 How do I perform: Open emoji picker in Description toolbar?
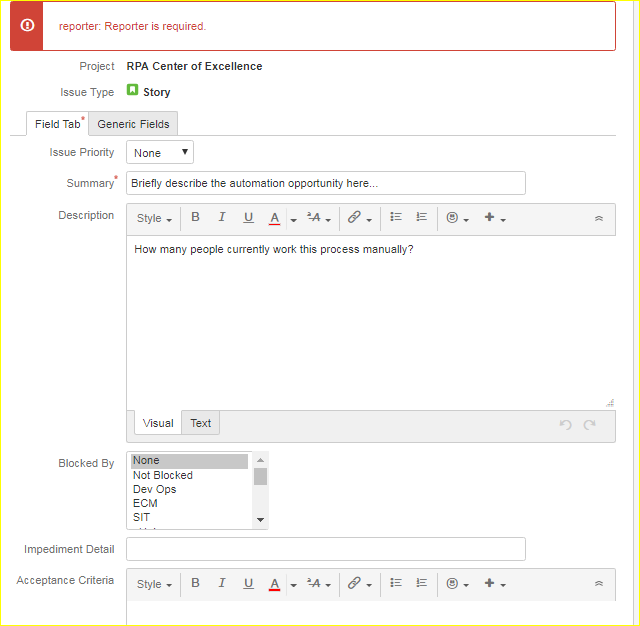tap(457, 218)
